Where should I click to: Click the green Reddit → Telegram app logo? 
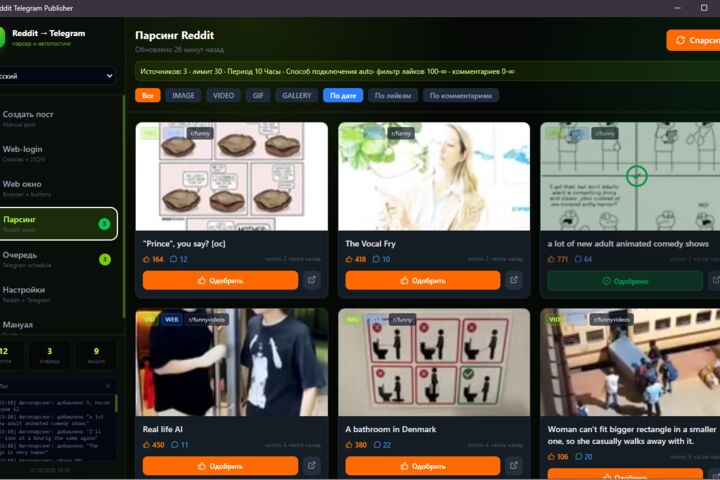click(x=2, y=37)
